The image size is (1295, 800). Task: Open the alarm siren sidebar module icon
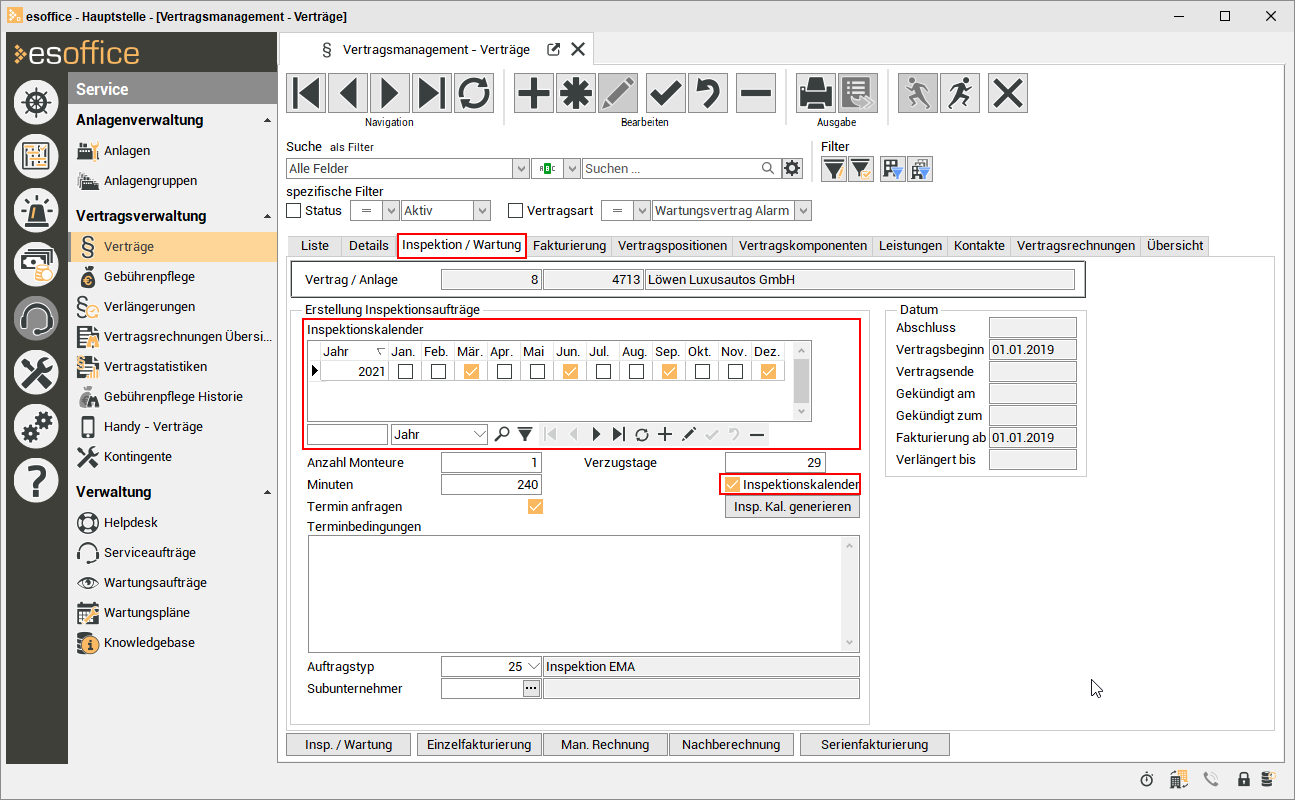(36, 209)
